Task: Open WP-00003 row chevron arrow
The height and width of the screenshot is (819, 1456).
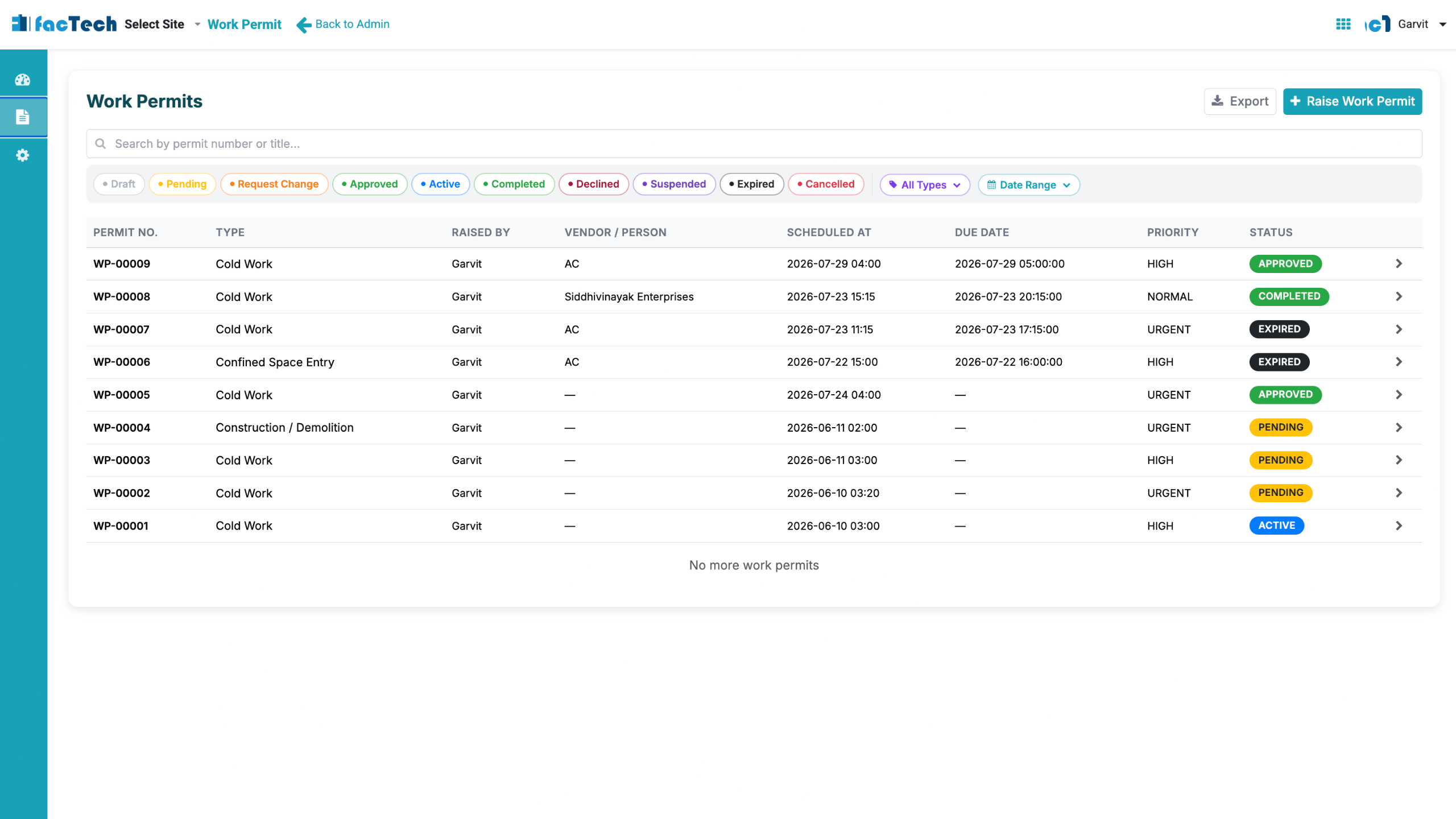Action: coord(1399,460)
